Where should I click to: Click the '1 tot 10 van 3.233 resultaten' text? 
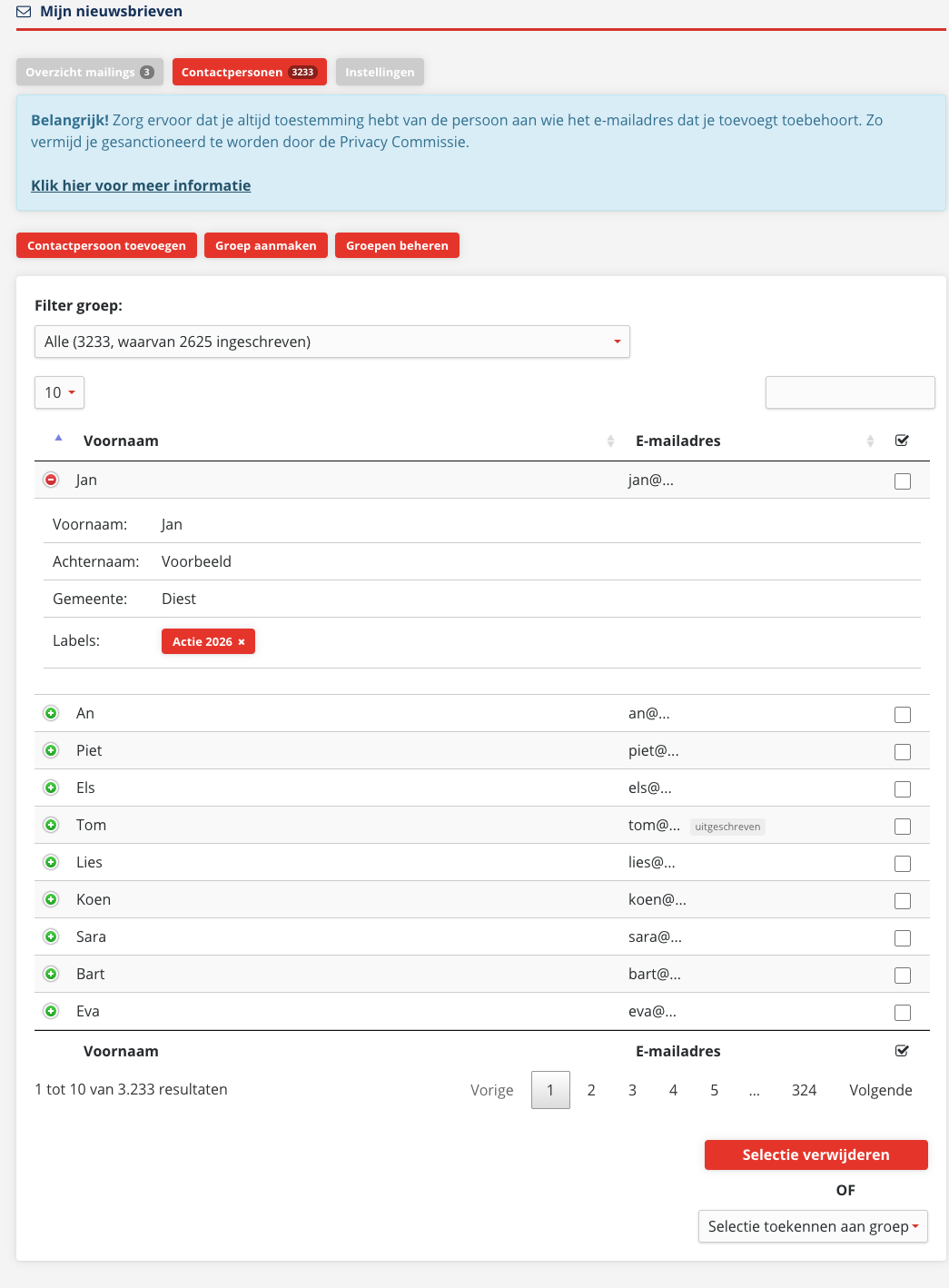(131, 1089)
